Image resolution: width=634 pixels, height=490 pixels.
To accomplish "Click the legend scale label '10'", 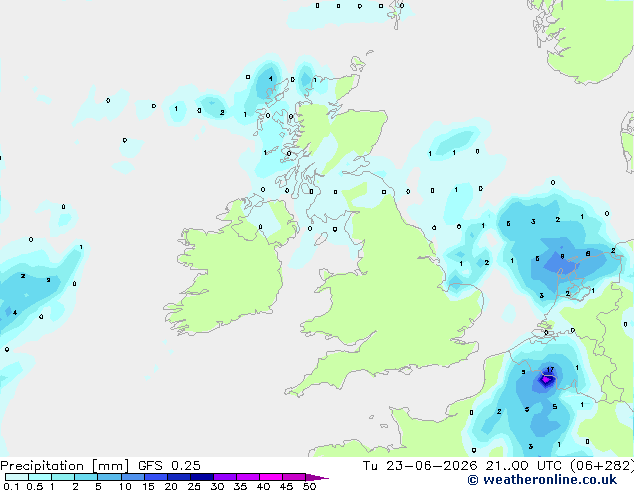I will [x=125, y=486].
